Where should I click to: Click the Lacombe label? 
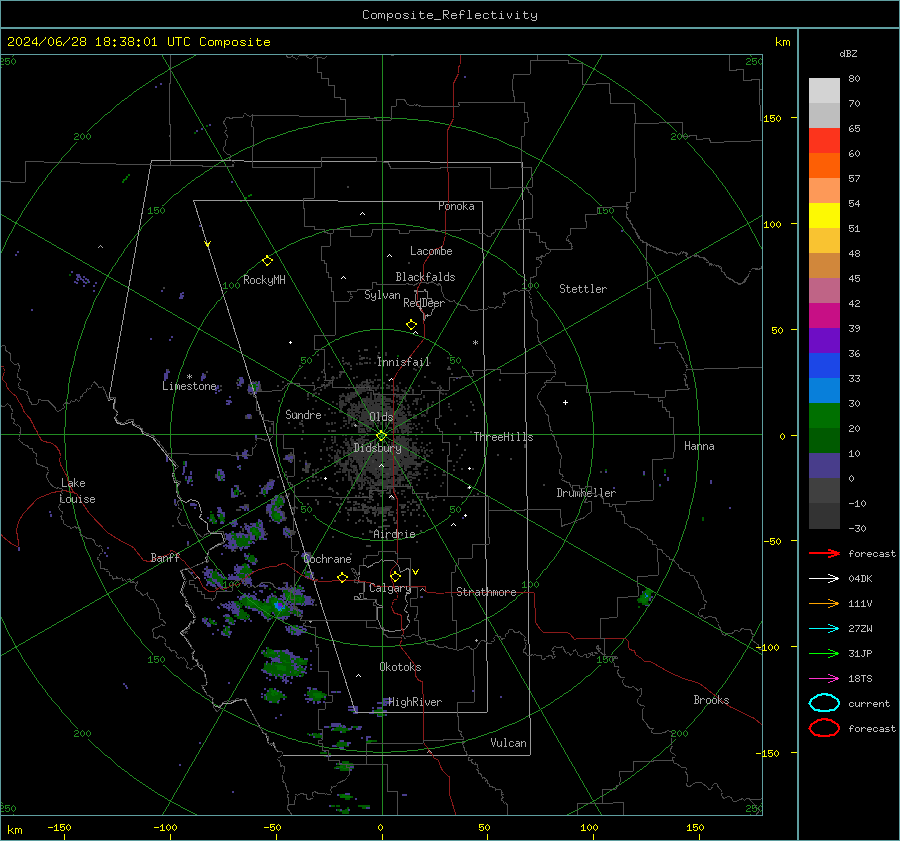431,251
